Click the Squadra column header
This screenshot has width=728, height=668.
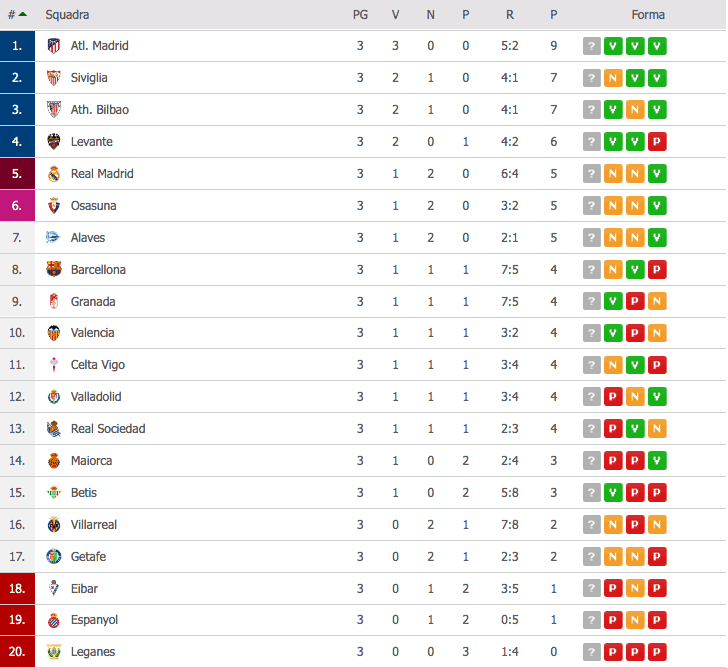[x=67, y=15]
